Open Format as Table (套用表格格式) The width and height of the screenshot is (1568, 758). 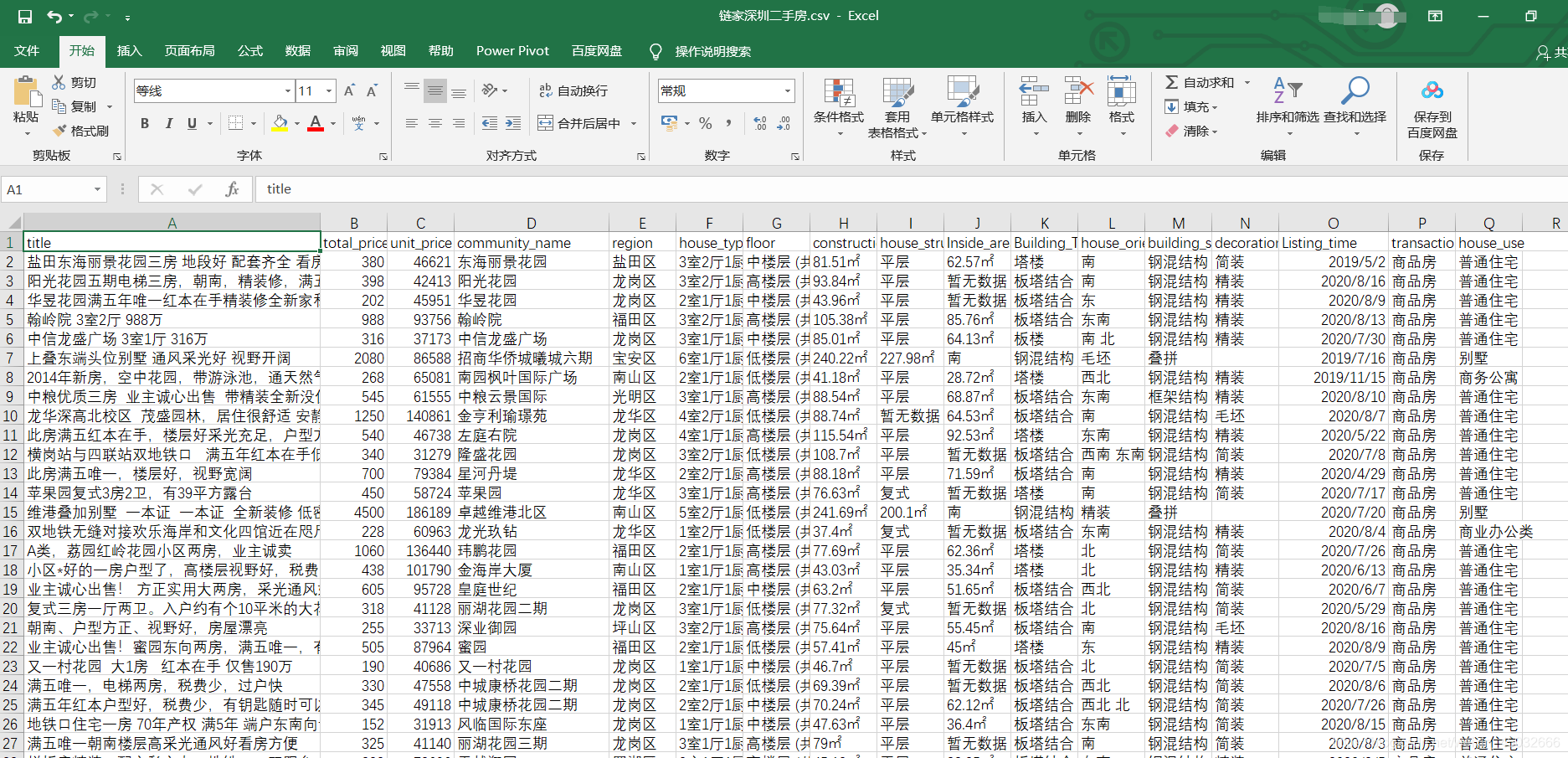897,108
